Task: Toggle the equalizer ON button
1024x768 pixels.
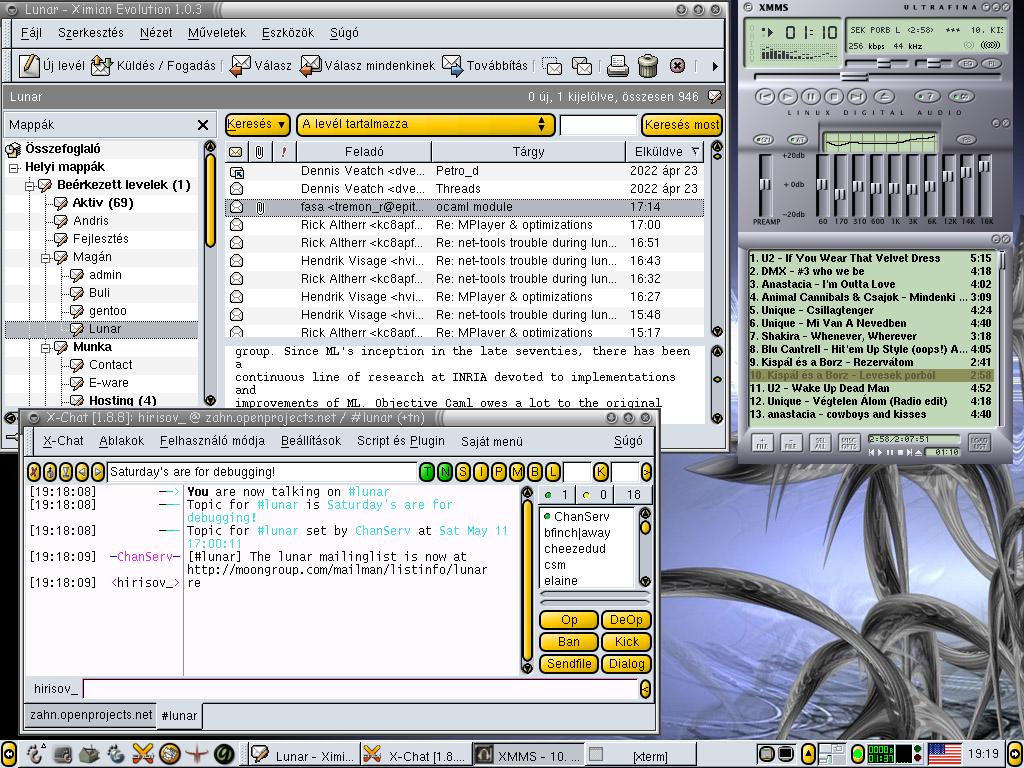Action: tap(765, 140)
